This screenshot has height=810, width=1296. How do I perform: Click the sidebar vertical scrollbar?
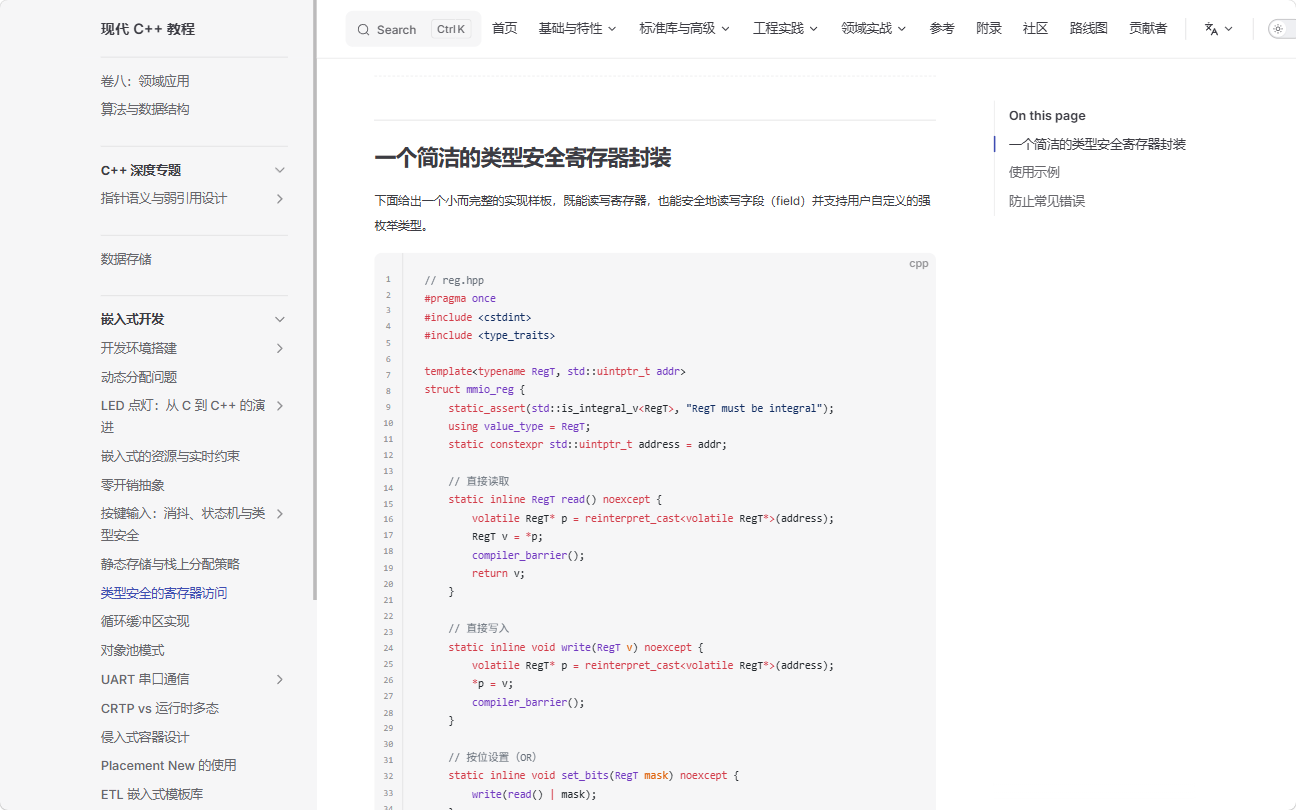click(x=315, y=300)
